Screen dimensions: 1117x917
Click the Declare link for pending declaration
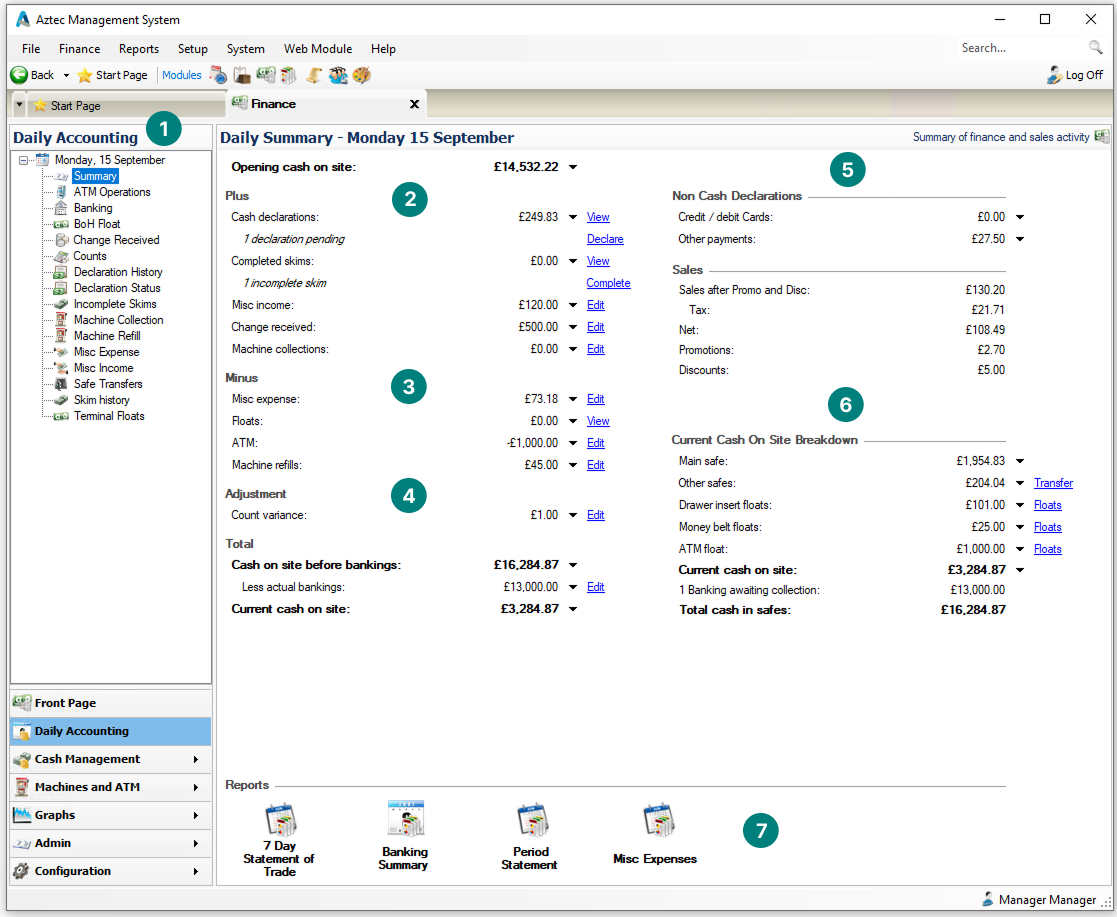pyautogui.click(x=605, y=239)
